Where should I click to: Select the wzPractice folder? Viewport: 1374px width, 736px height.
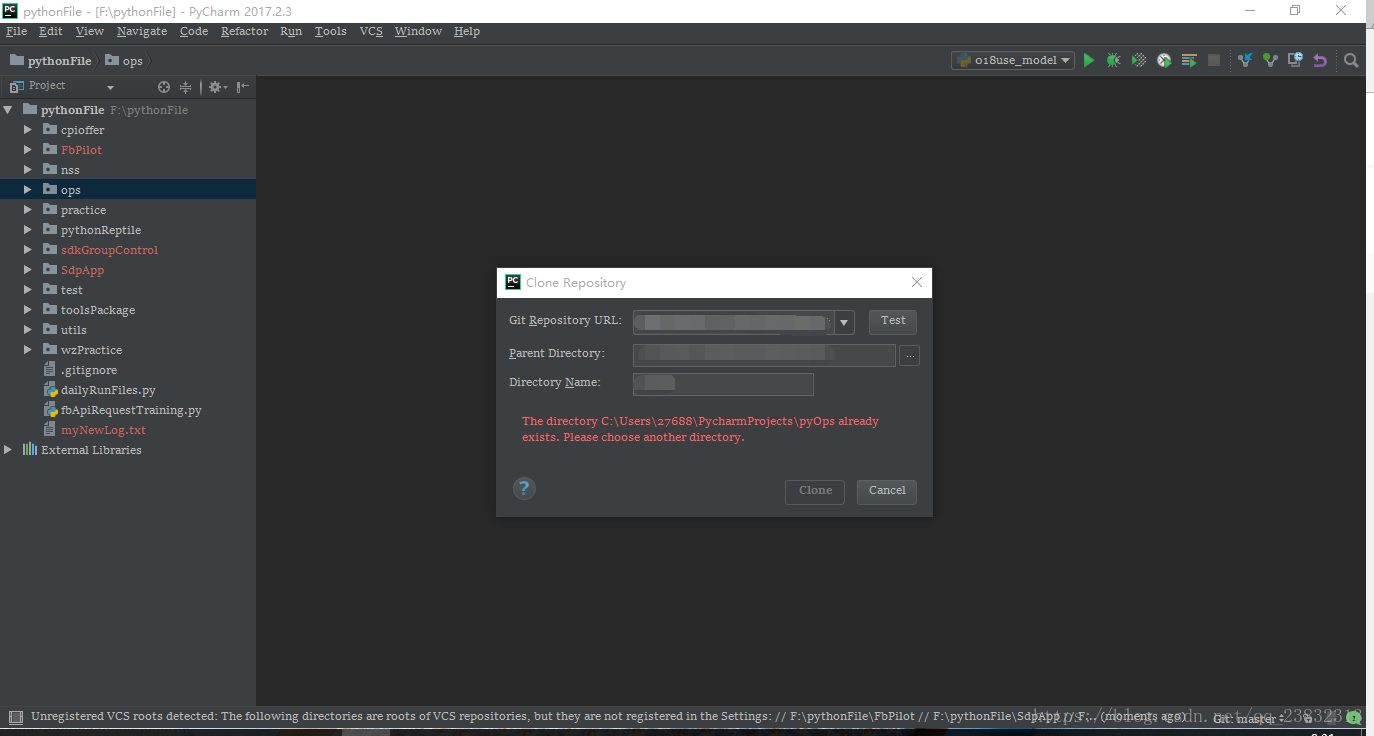tap(91, 350)
